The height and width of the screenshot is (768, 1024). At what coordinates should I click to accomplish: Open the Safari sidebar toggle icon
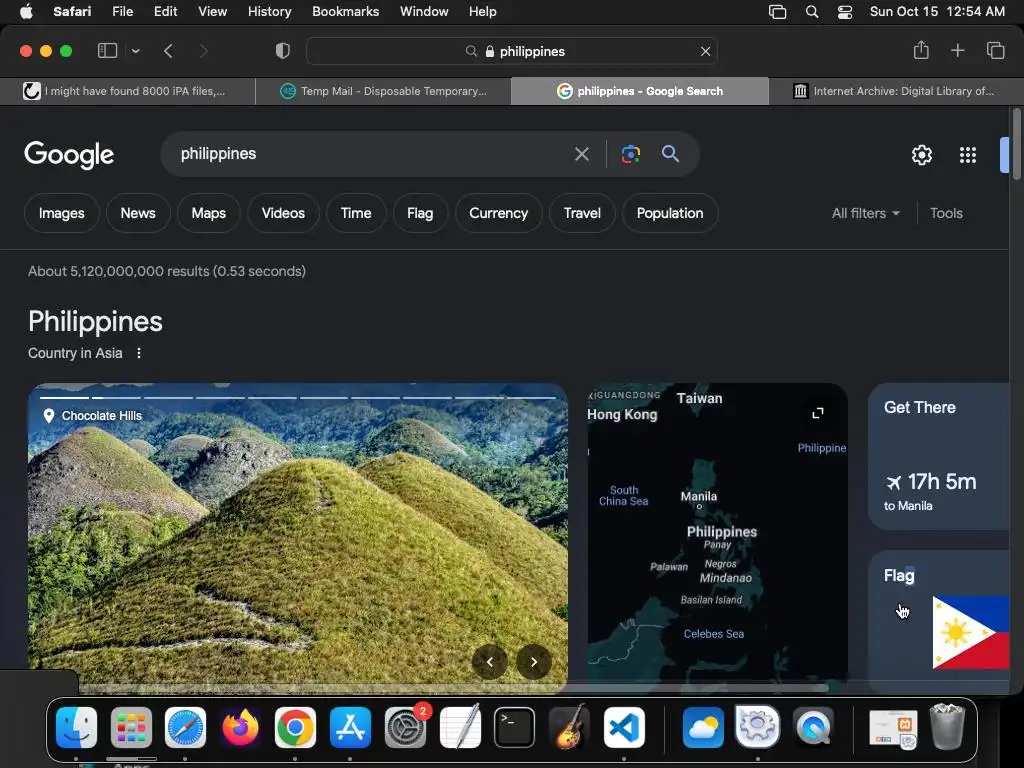tap(107, 51)
